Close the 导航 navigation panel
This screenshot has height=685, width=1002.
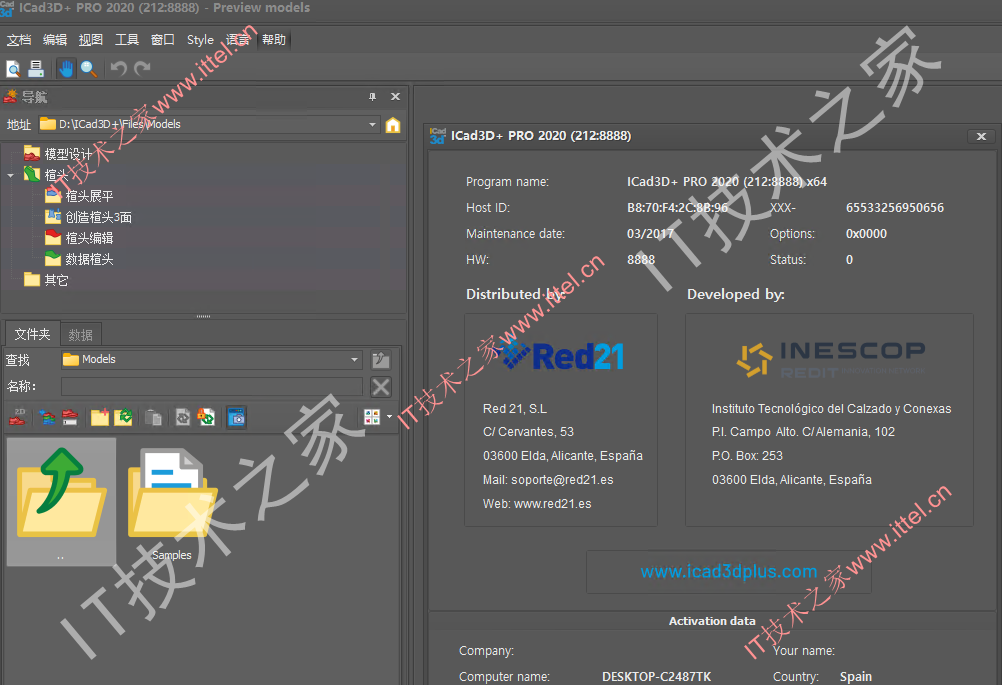point(396,96)
